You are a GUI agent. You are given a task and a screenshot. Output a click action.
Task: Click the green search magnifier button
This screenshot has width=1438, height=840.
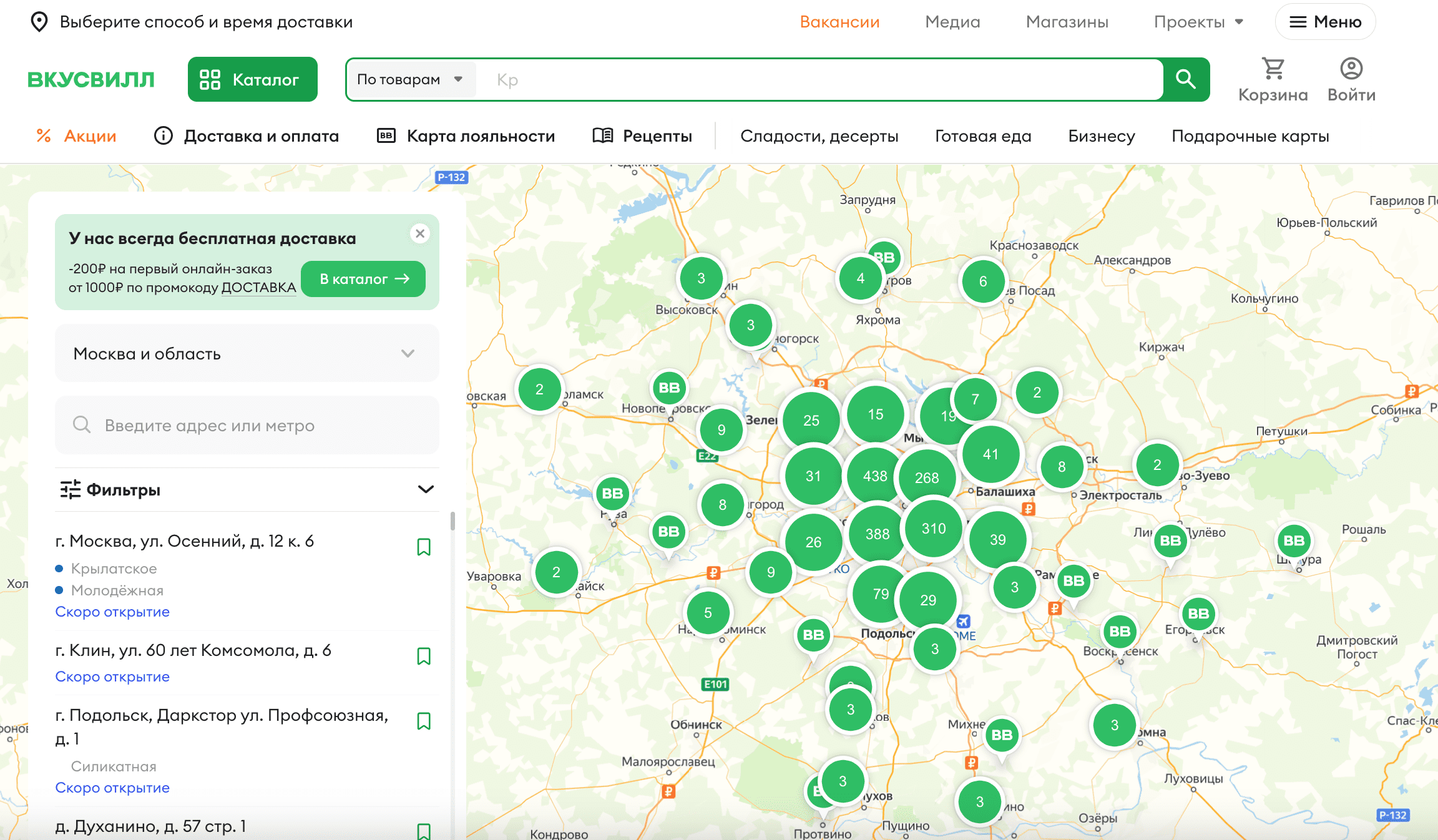1185,79
